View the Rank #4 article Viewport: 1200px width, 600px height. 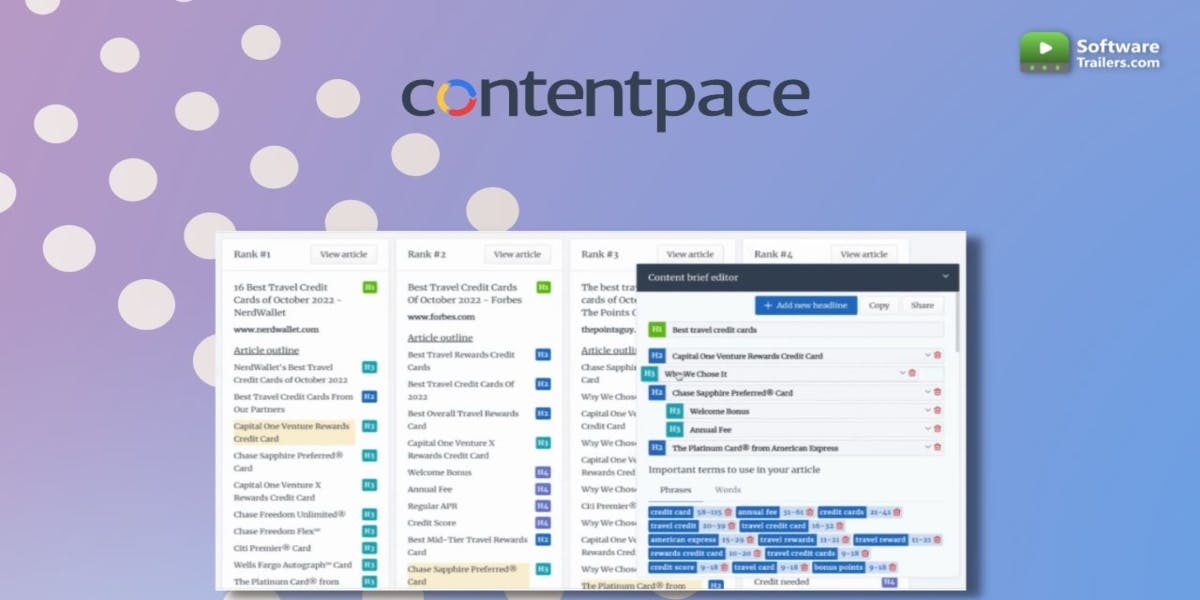click(863, 254)
